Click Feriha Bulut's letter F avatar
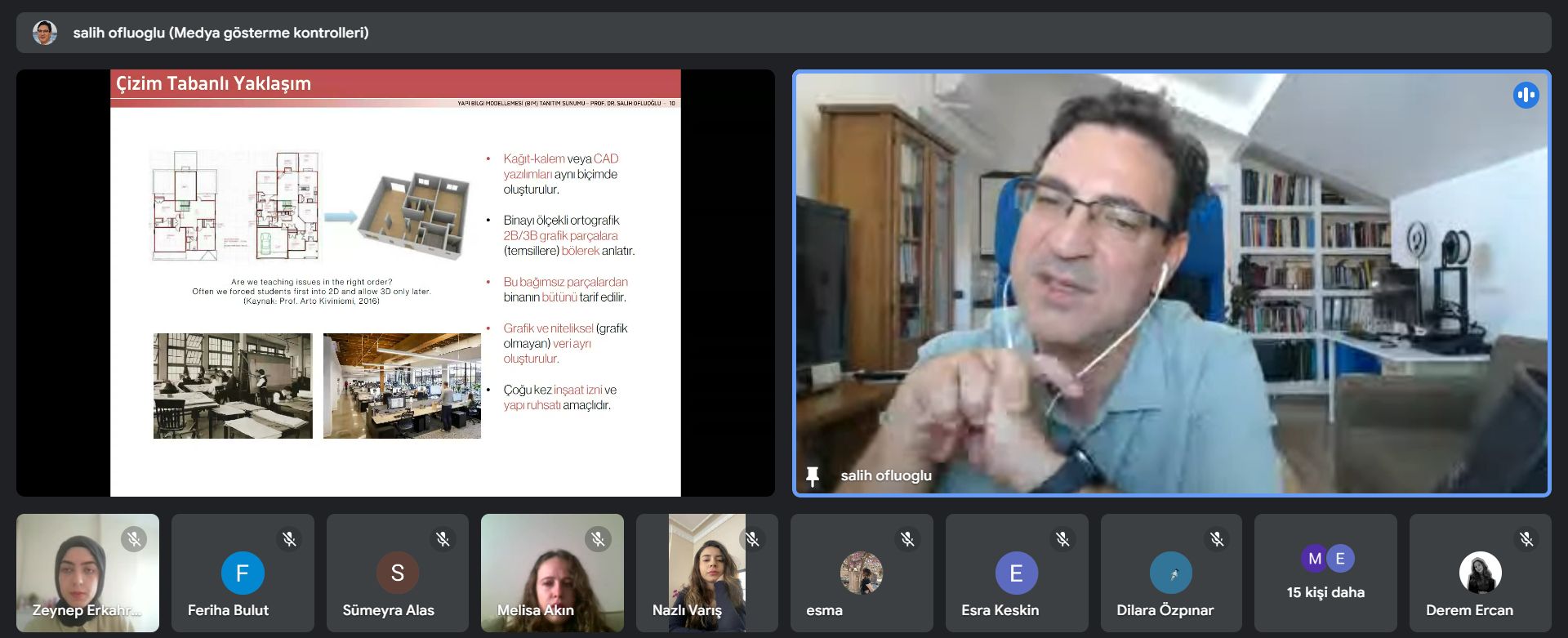Image resolution: width=1568 pixels, height=638 pixels. [x=243, y=573]
